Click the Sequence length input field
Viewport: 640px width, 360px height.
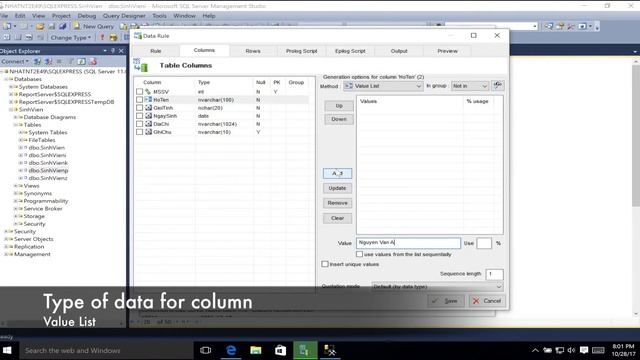click(x=494, y=274)
